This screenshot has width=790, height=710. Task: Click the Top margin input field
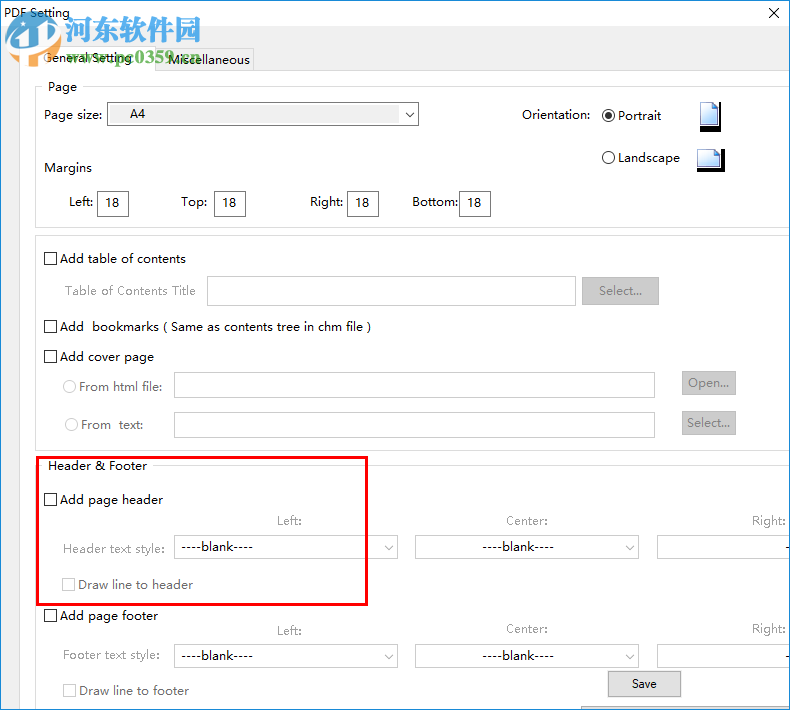[230, 204]
